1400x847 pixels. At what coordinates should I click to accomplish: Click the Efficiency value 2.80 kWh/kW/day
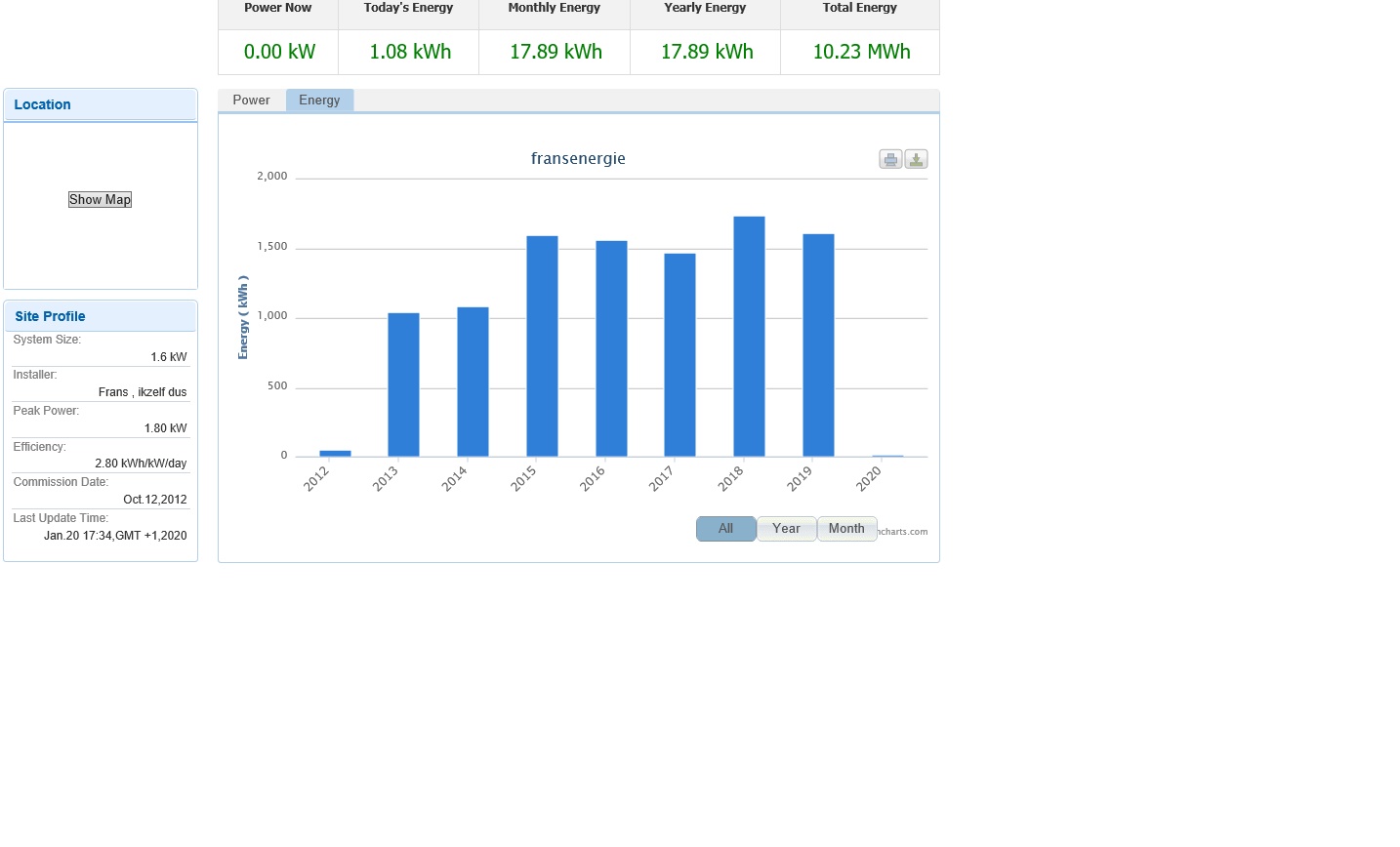click(x=141, y=464)
